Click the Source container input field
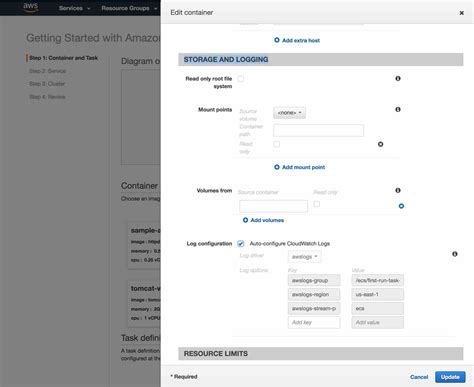Viewport: 474px width, 387px height. pyautogui.click(x=273, y=206)
